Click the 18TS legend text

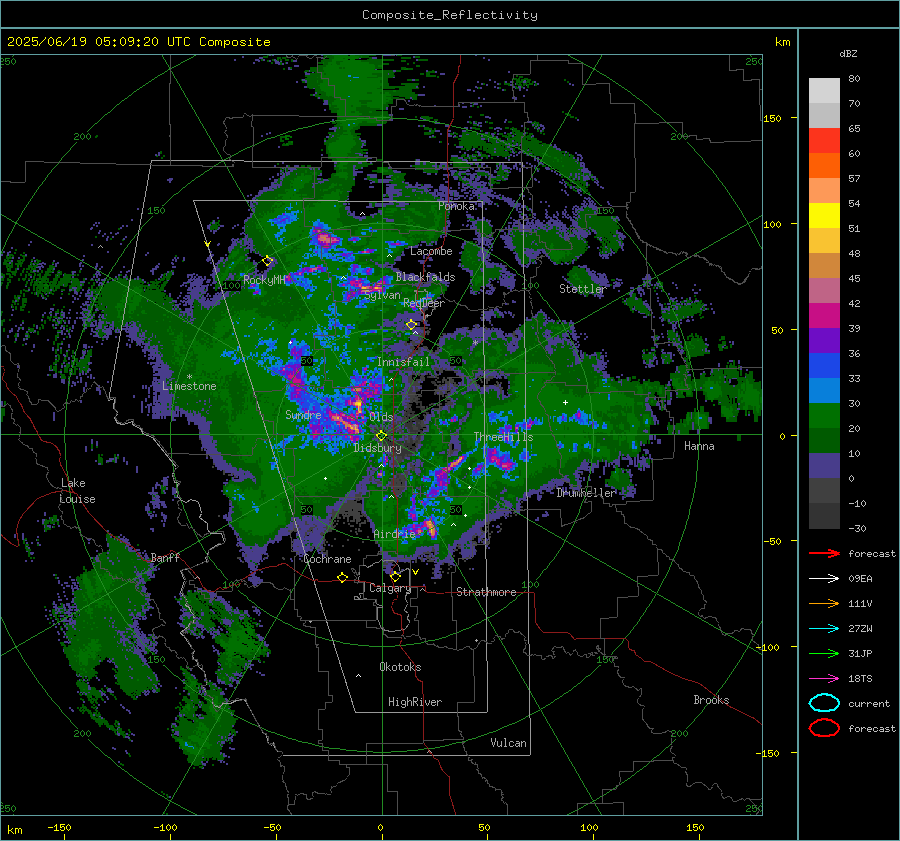tap(860, 679)
